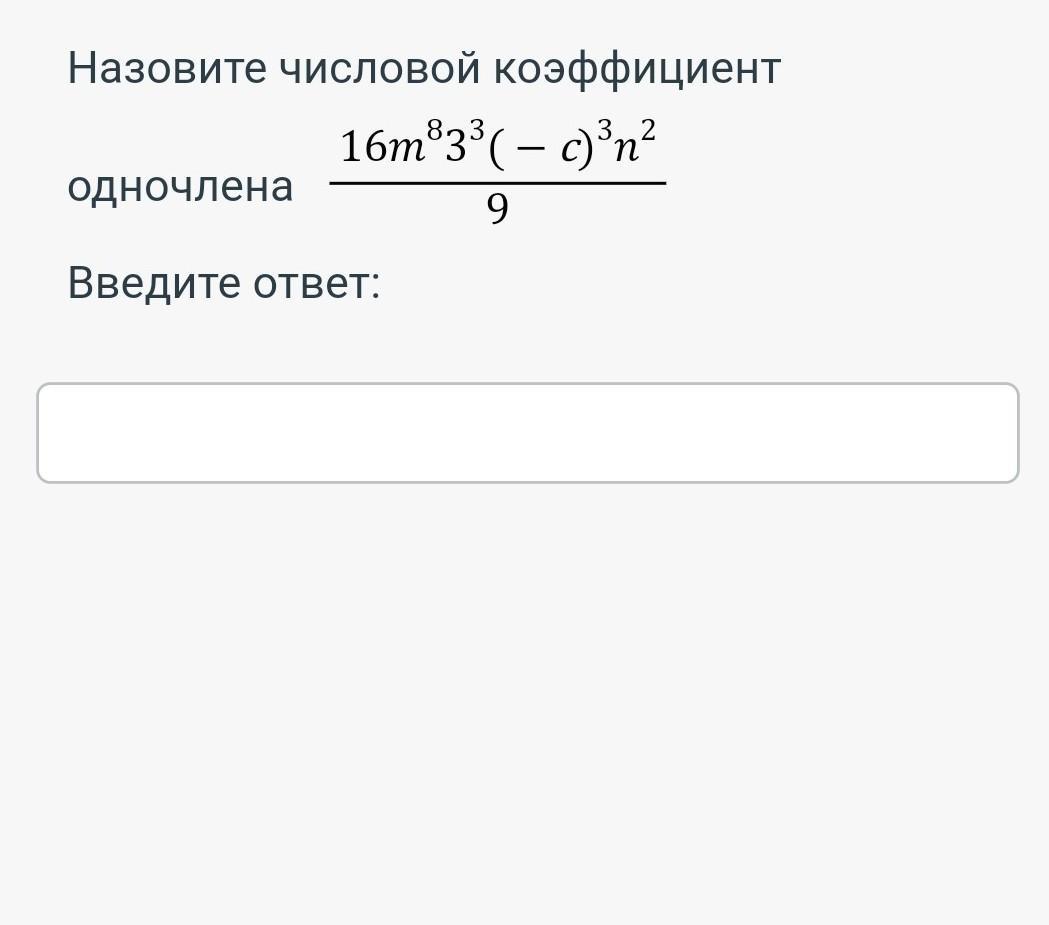
Task: Click the minus sign inside the parentheses
Action: pos(531,149)
